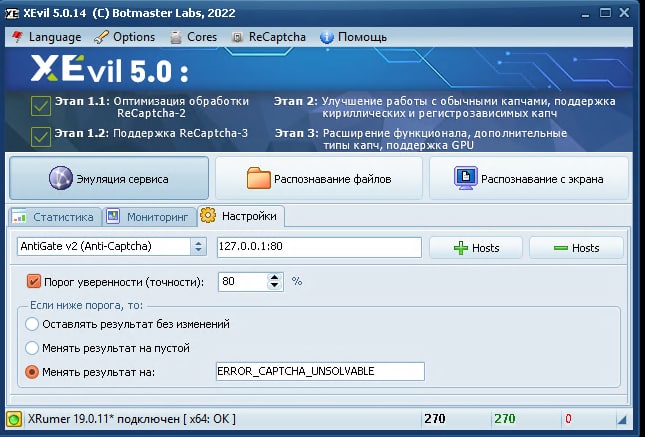The width and height of the screenshot is (645, 437).
Task: Select Распознавание с экрана mode button
Action: point(529,178)
